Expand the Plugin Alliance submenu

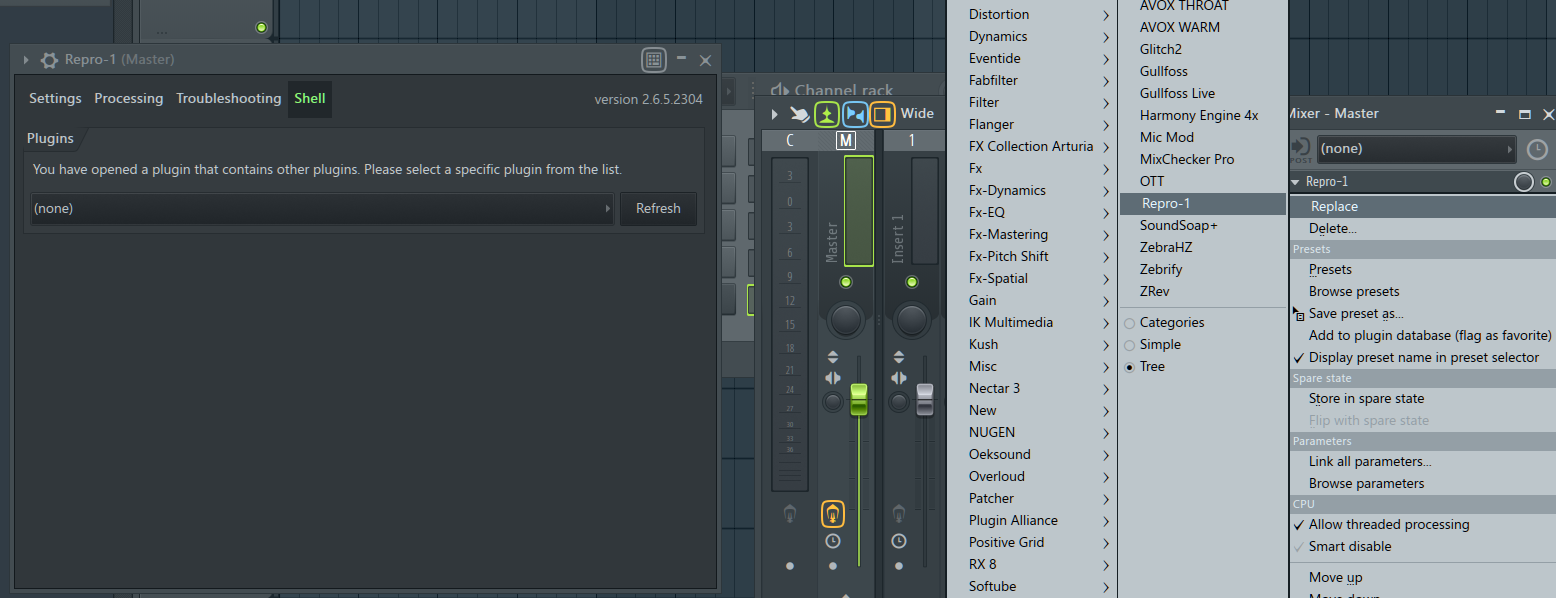pos(1032,521)
